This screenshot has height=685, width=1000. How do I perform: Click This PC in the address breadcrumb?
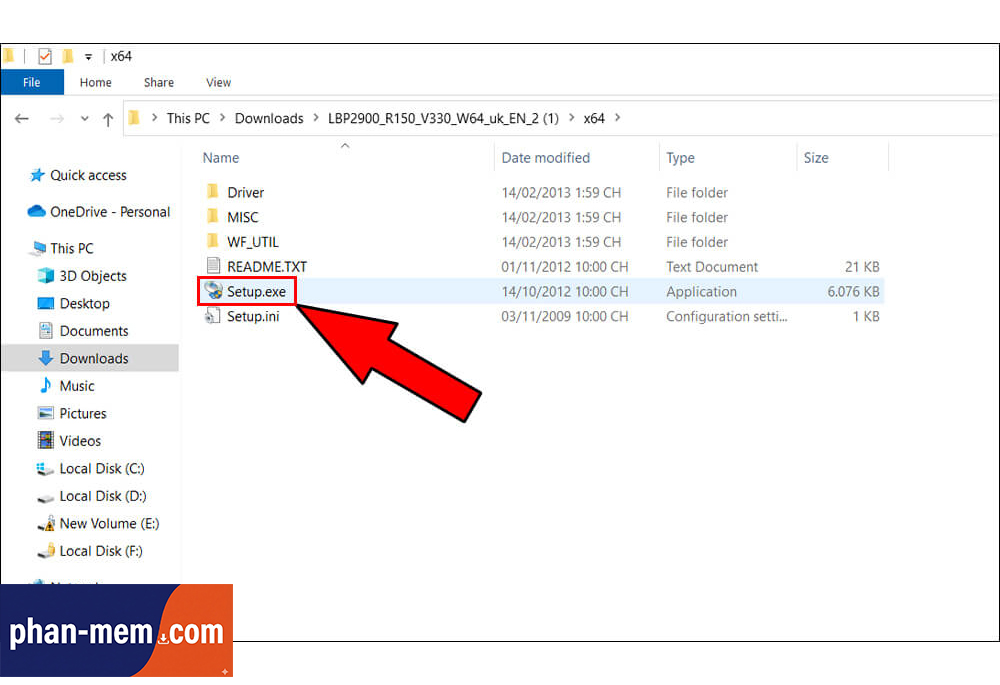pos(188,118)
